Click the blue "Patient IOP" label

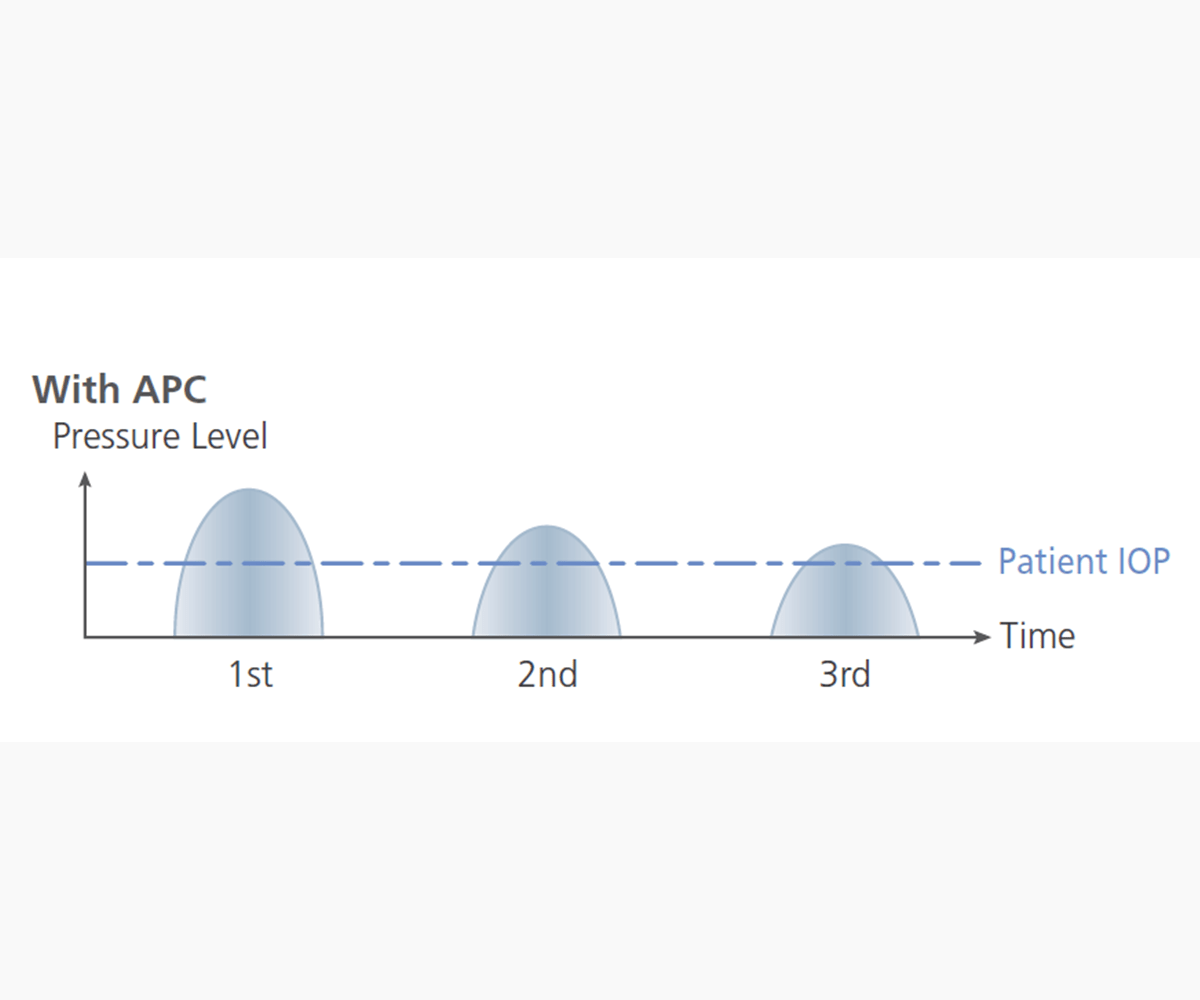point(1084,561)
